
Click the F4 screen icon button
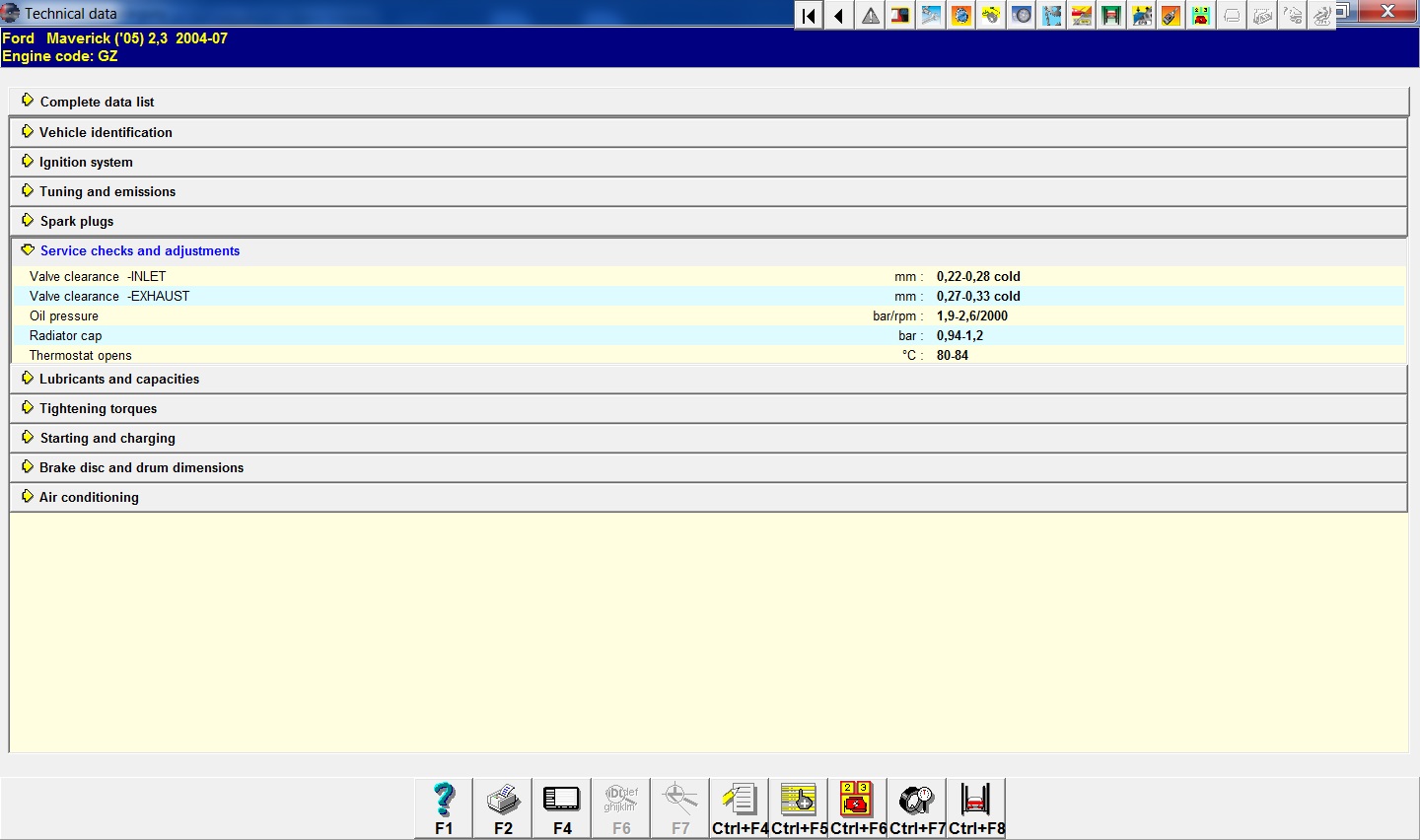562,807
